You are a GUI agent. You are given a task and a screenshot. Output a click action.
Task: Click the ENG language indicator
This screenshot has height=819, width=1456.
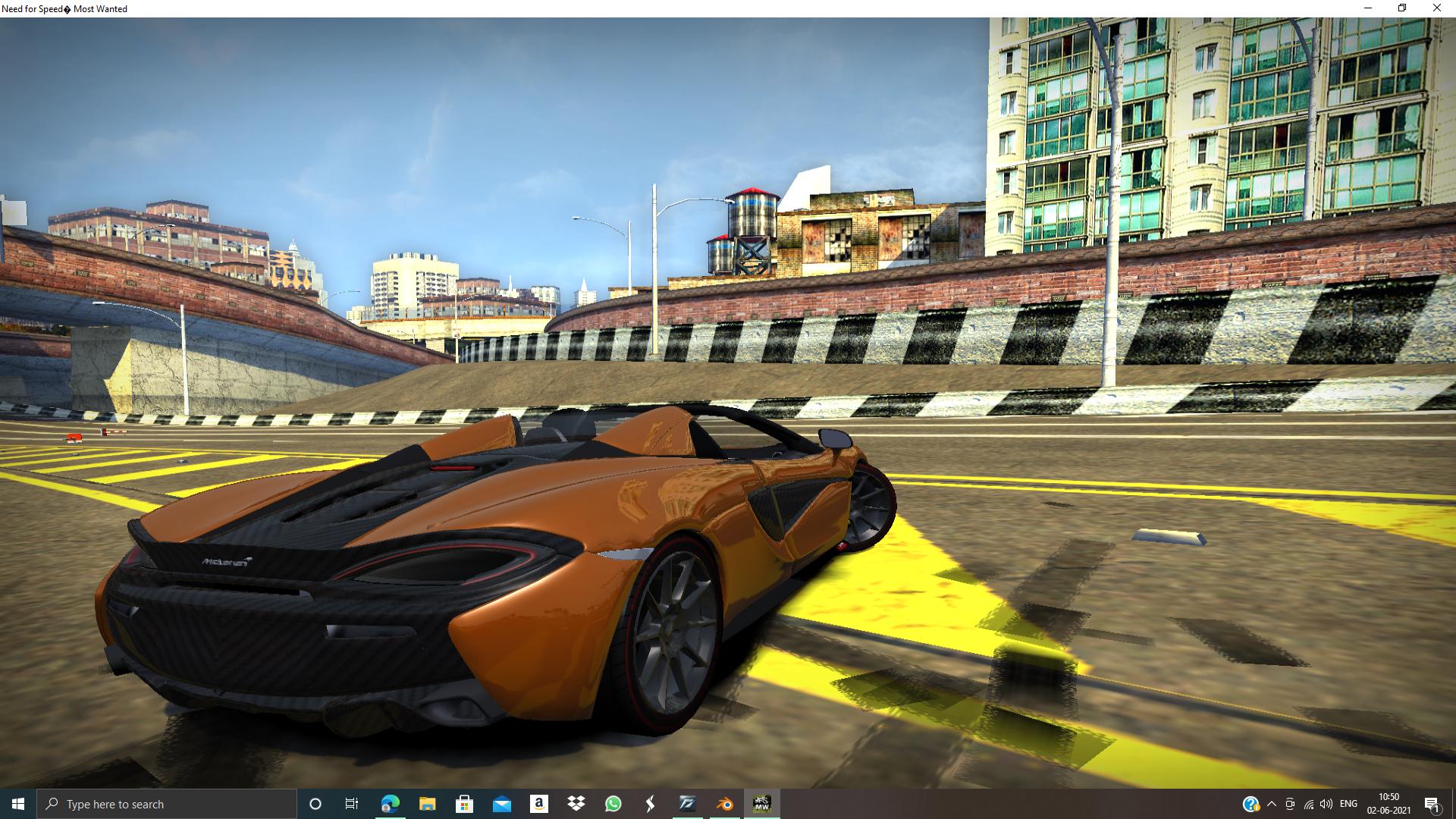[x=1348, y=804]
